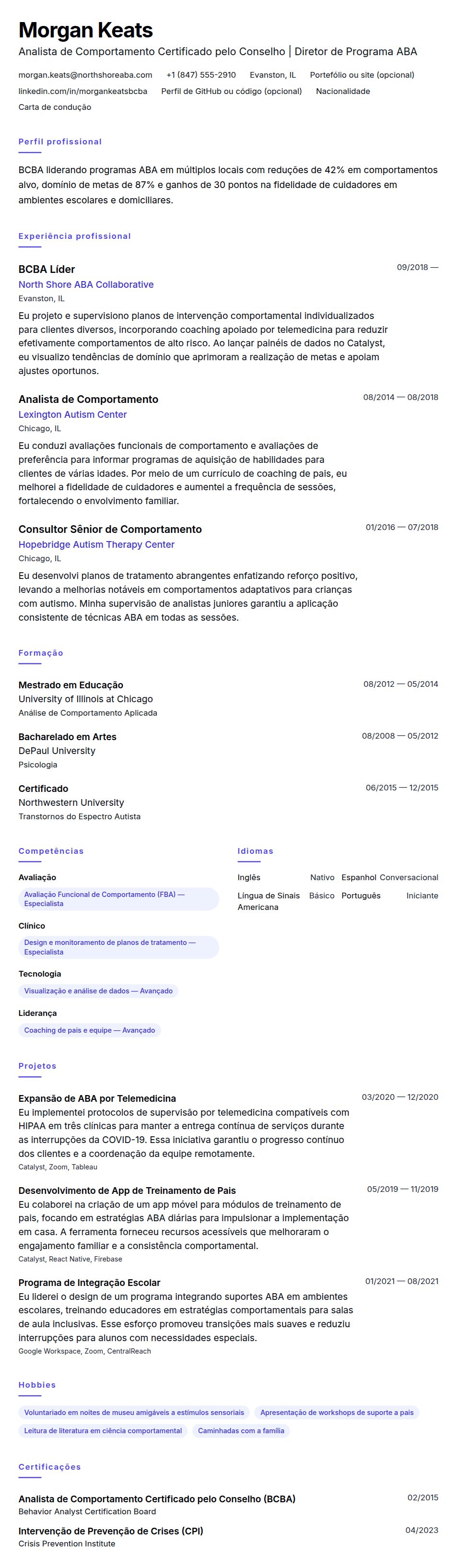Click the phone number +1 (847) 555-2910
This screenshot has height=1568, width=457.
201,75
